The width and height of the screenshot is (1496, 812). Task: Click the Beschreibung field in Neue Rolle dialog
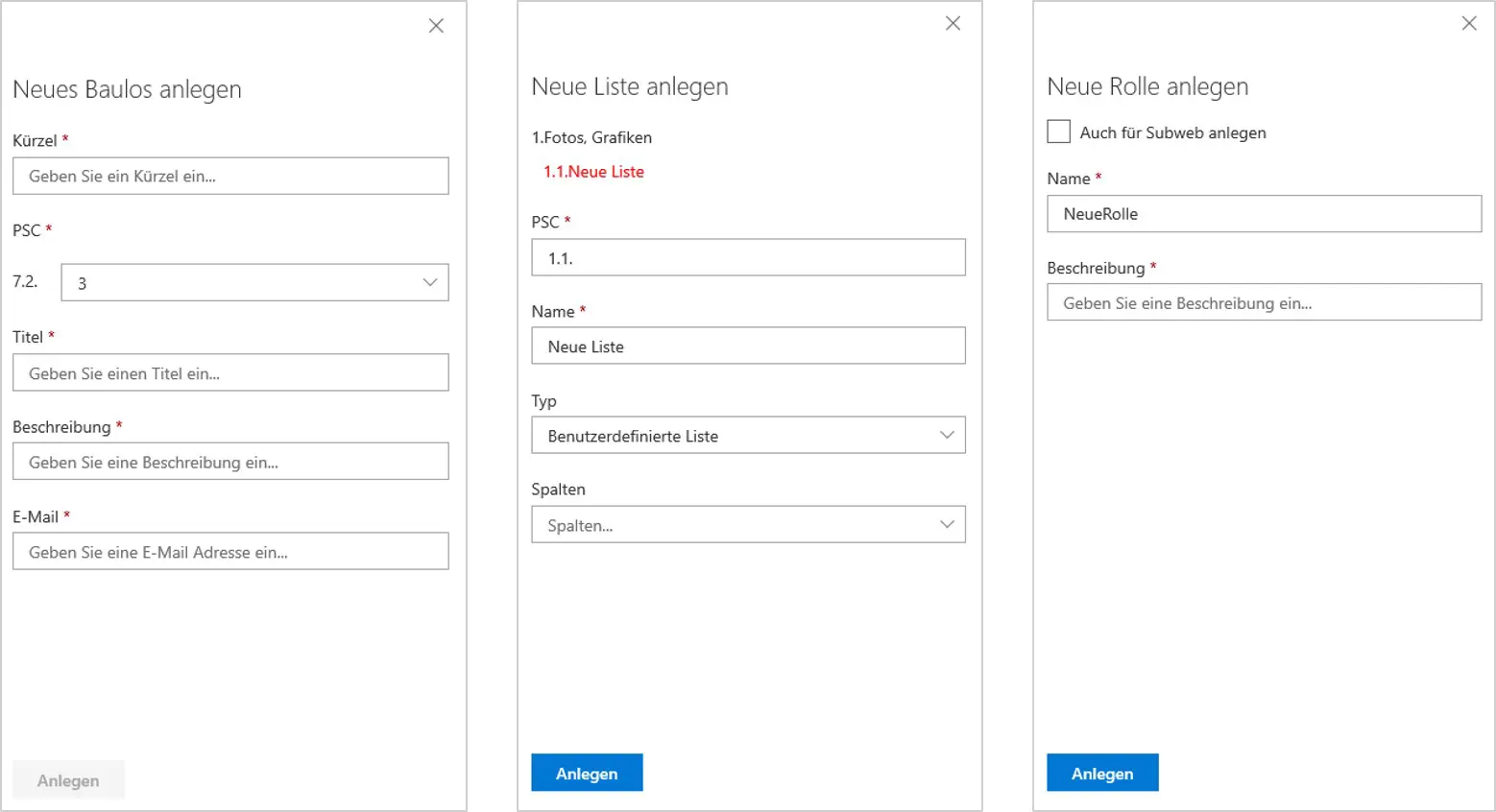click(1263, 302)
